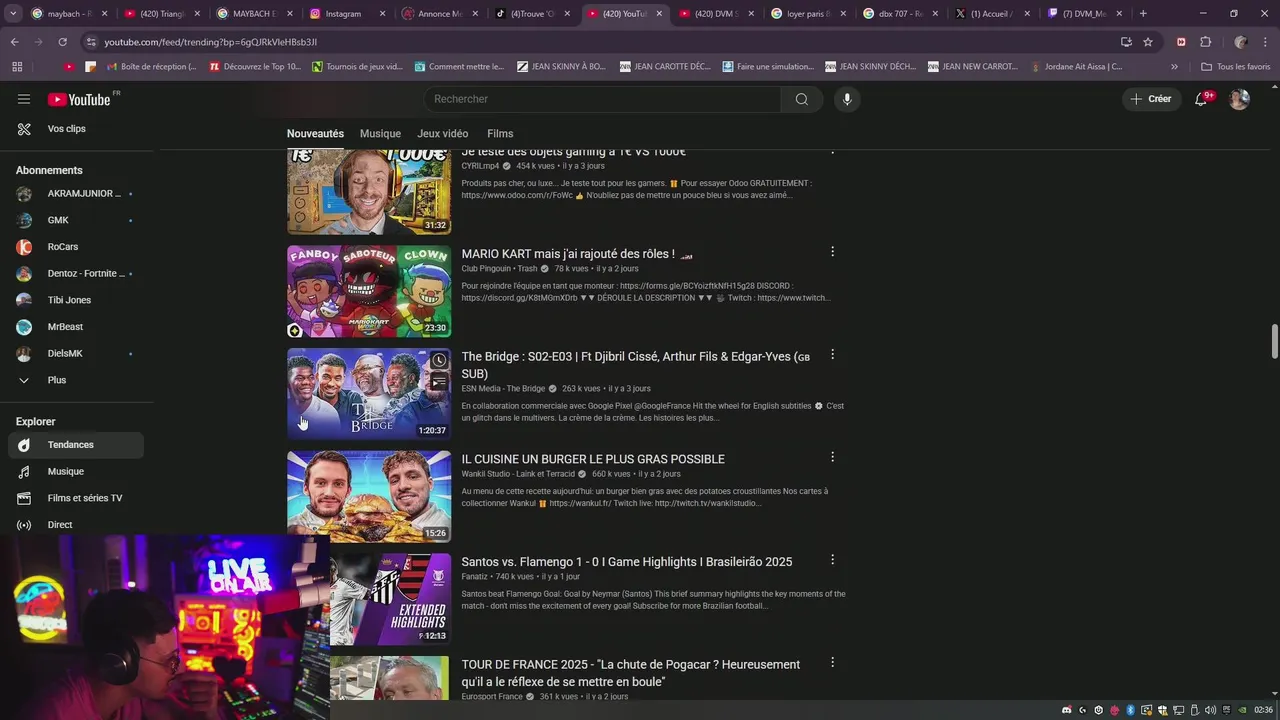This screenshot has height=720, width=1280.
Task: Open the notifications bell
Action: (x=1203, y=99)
